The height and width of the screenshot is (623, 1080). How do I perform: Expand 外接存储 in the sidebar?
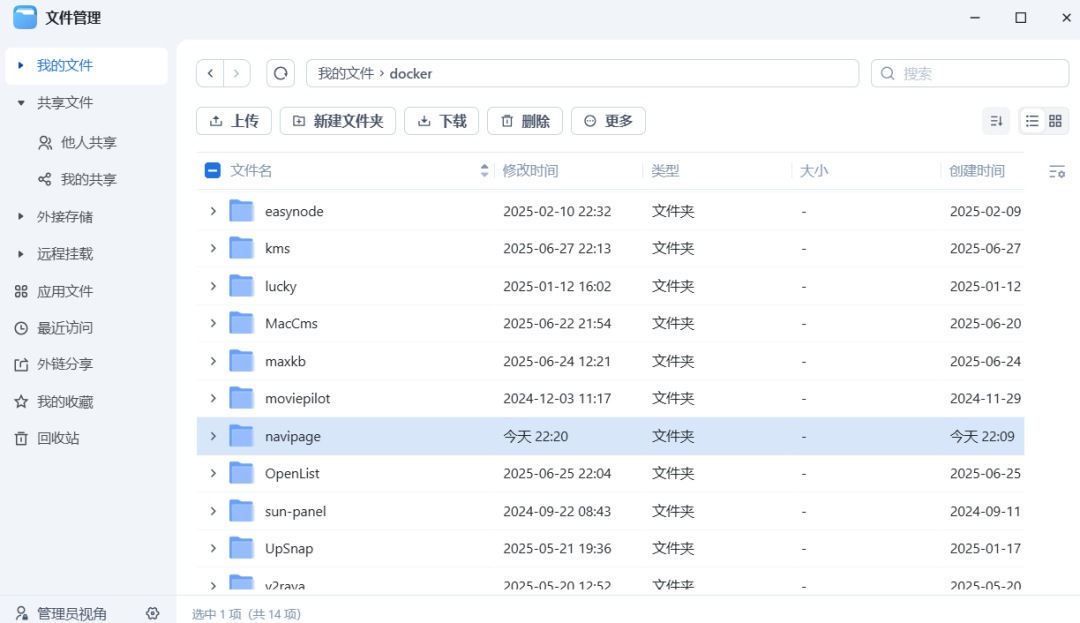point(21,217)
